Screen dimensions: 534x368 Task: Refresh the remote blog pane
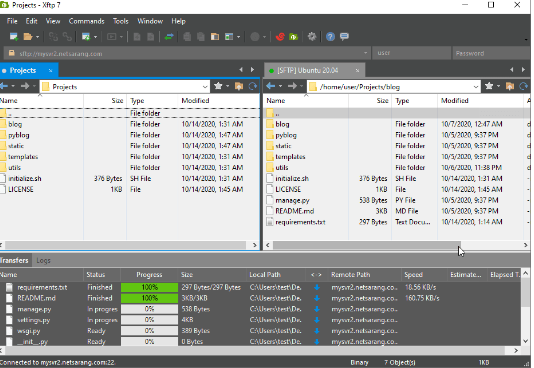523,86
